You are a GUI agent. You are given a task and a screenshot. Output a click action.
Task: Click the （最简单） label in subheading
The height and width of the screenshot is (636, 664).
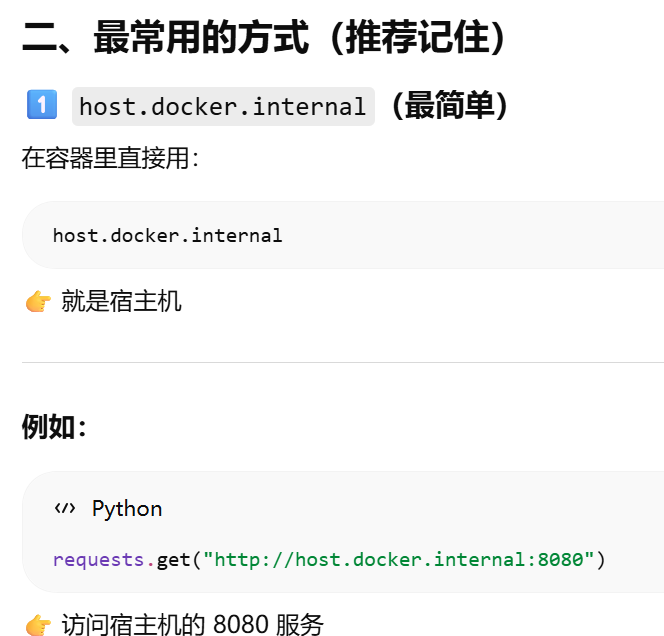(450, 106)
